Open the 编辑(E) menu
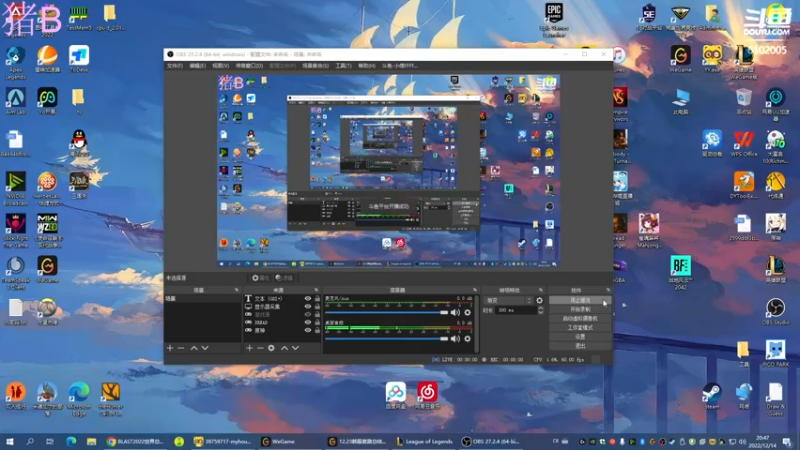This screenshot has height=450, width=800. pyautogui.click(x=197, y=66)
